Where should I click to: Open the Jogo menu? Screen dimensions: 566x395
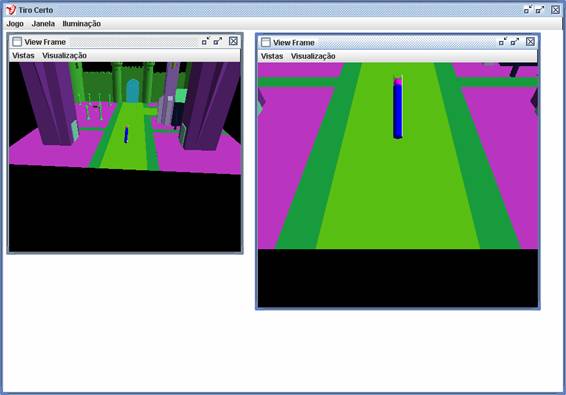[x=15, y=24]
